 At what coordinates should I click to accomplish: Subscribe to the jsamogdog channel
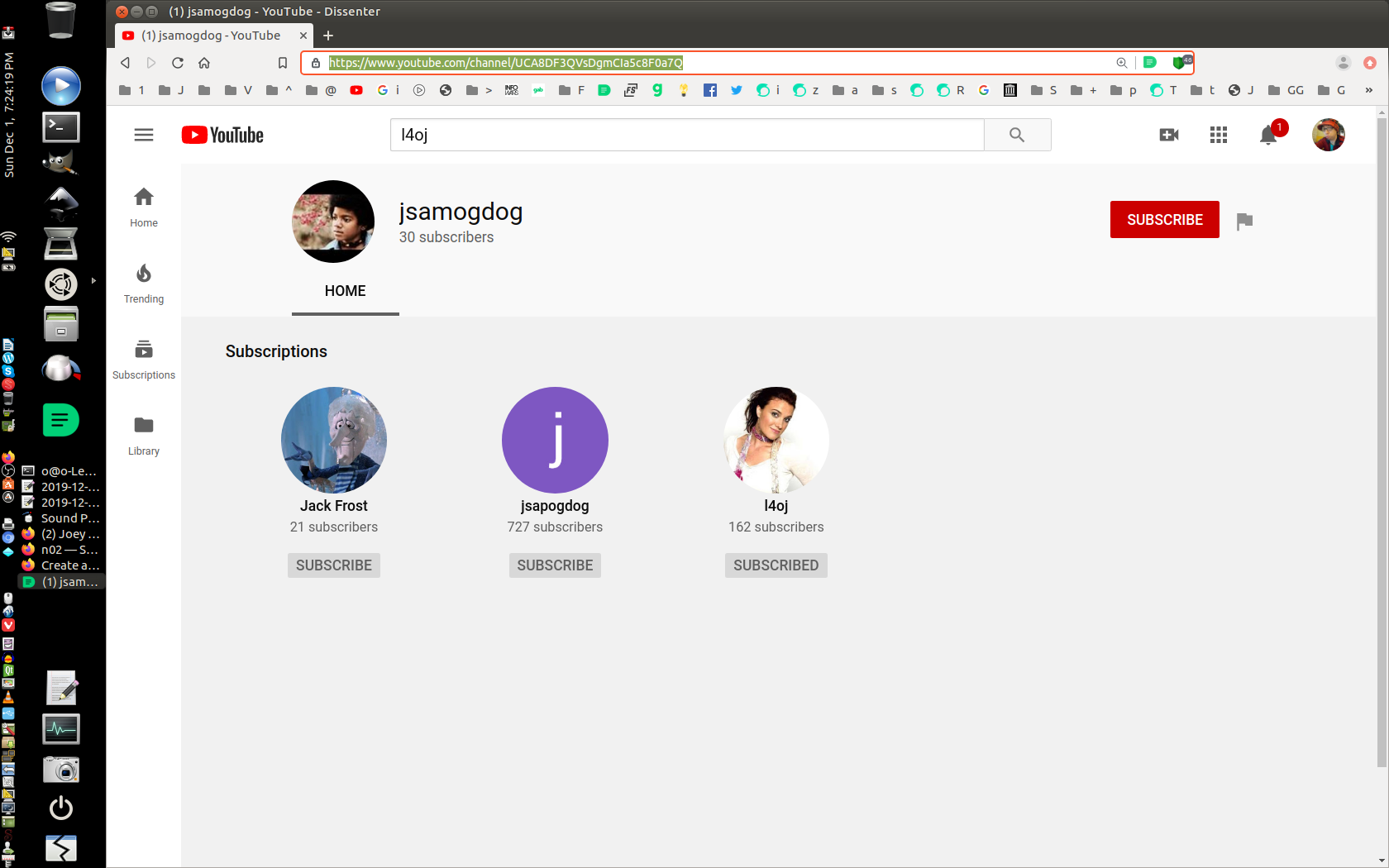pyautogui.click(x=1165, y=220)
